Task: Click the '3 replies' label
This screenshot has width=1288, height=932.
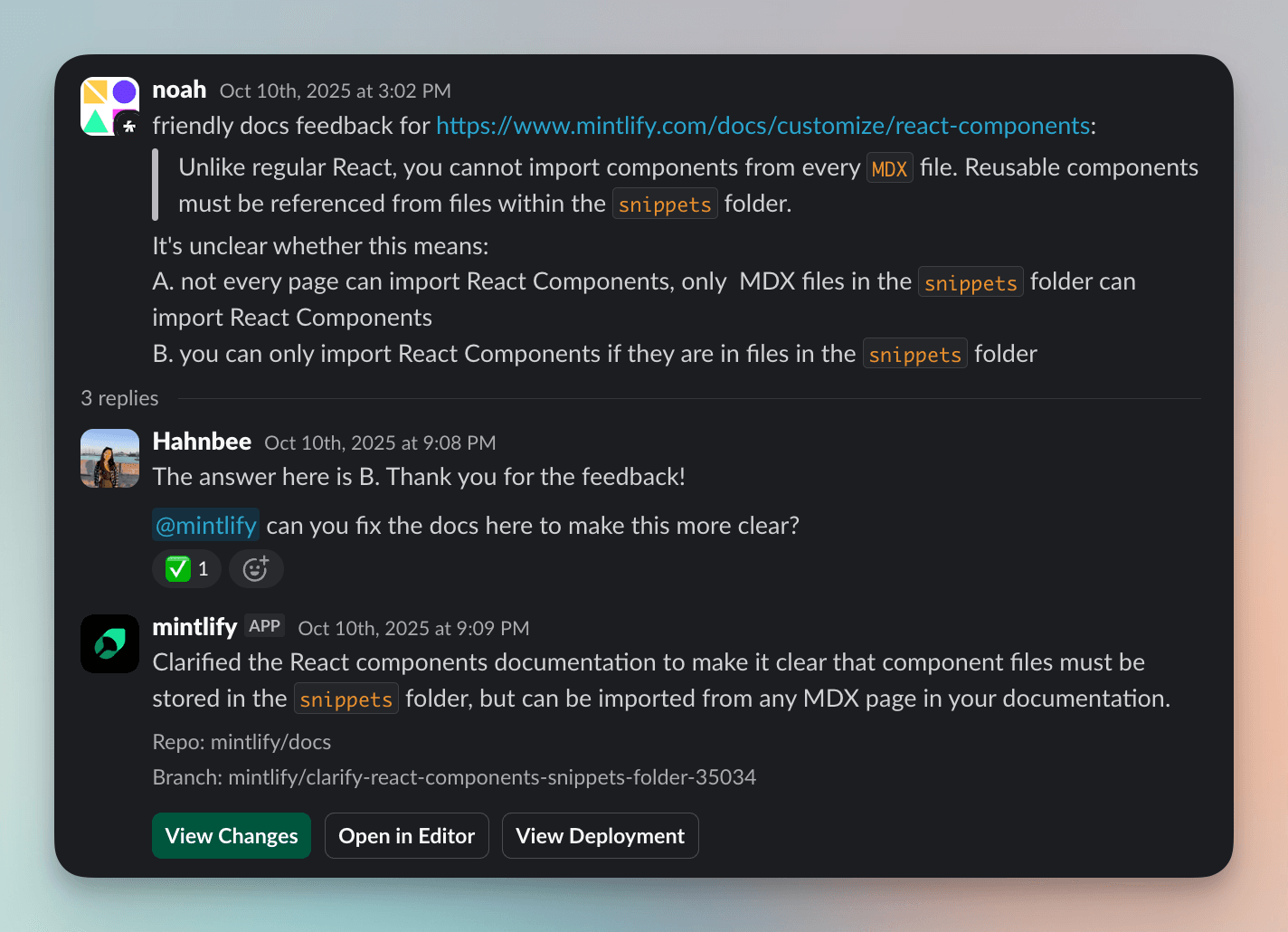Action: (119, 398)
